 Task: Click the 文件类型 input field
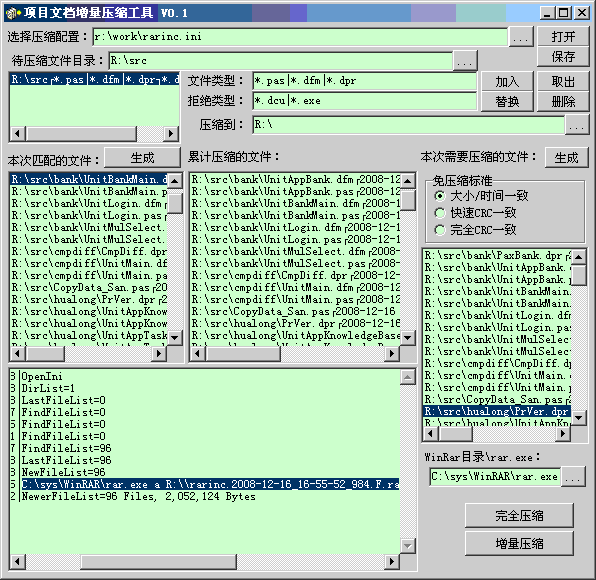pyautogui.click(x=364, y=81)
